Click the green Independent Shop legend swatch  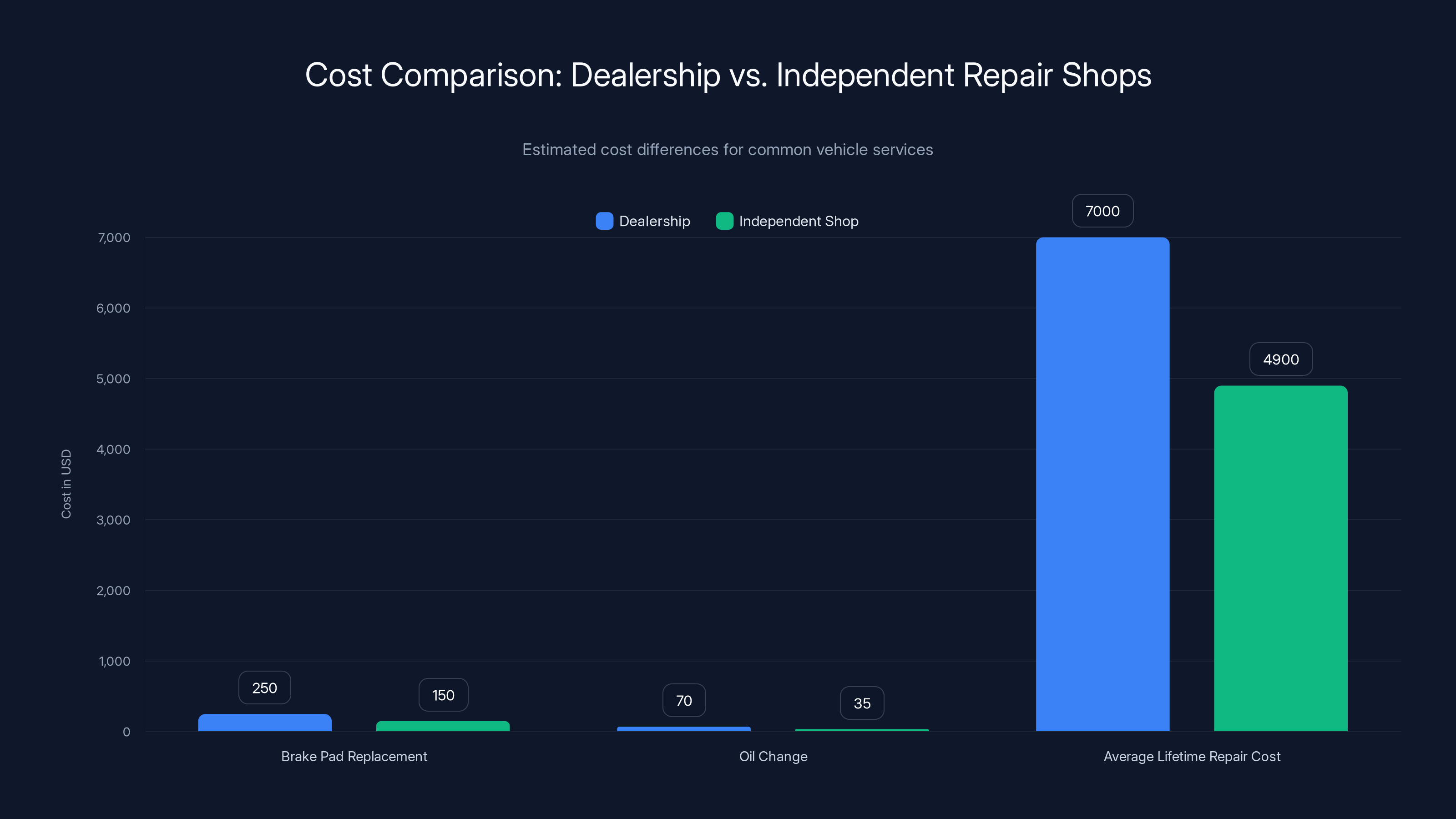pos(725,221)
